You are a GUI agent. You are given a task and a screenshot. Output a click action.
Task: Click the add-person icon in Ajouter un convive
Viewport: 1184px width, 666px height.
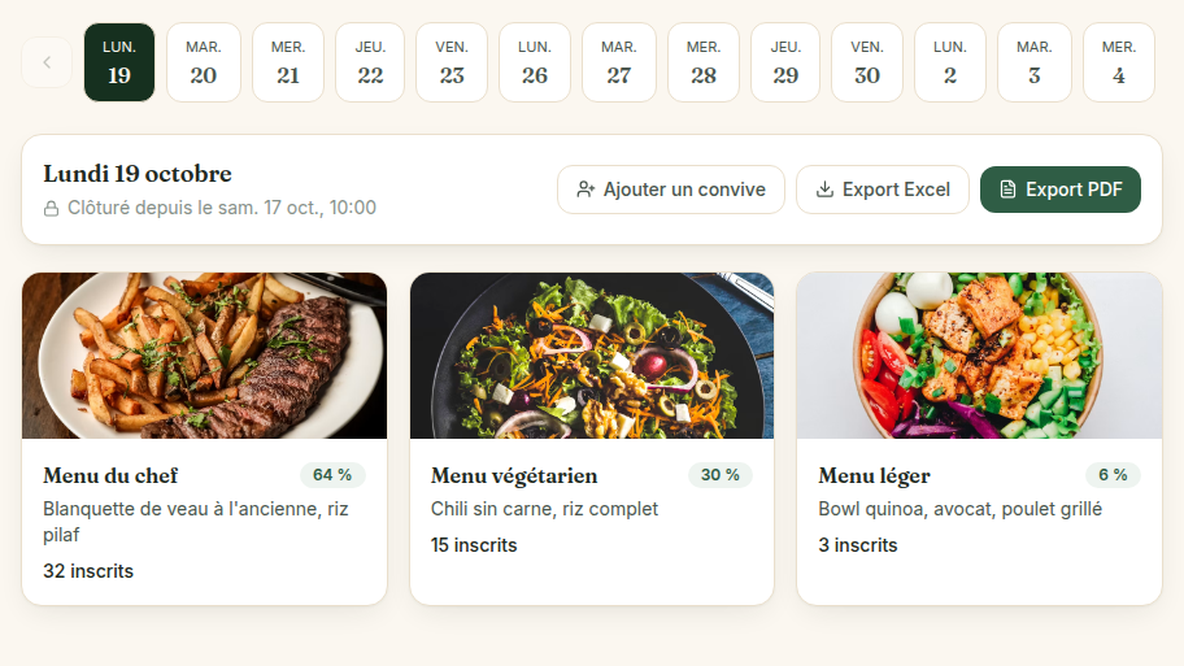[585, 190]
